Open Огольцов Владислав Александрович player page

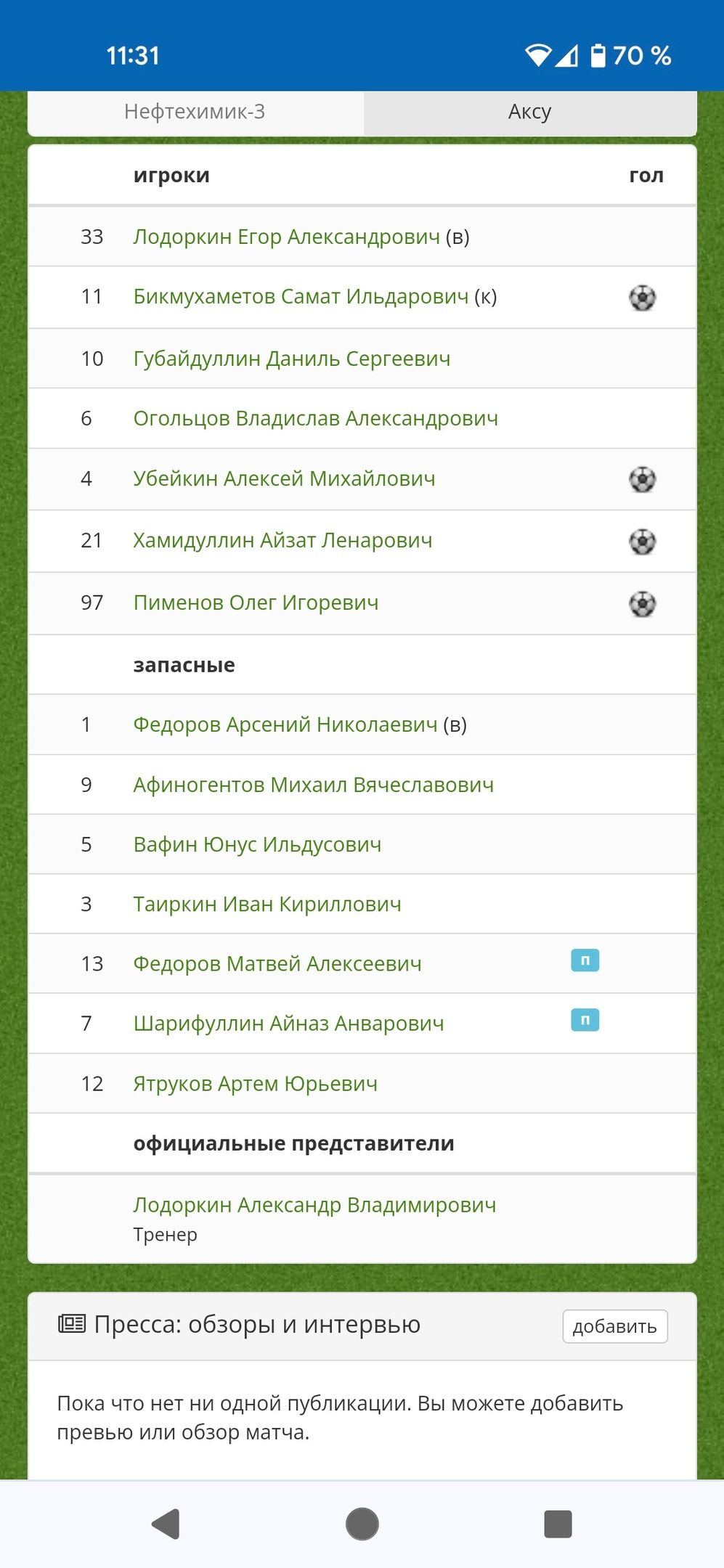316,418
